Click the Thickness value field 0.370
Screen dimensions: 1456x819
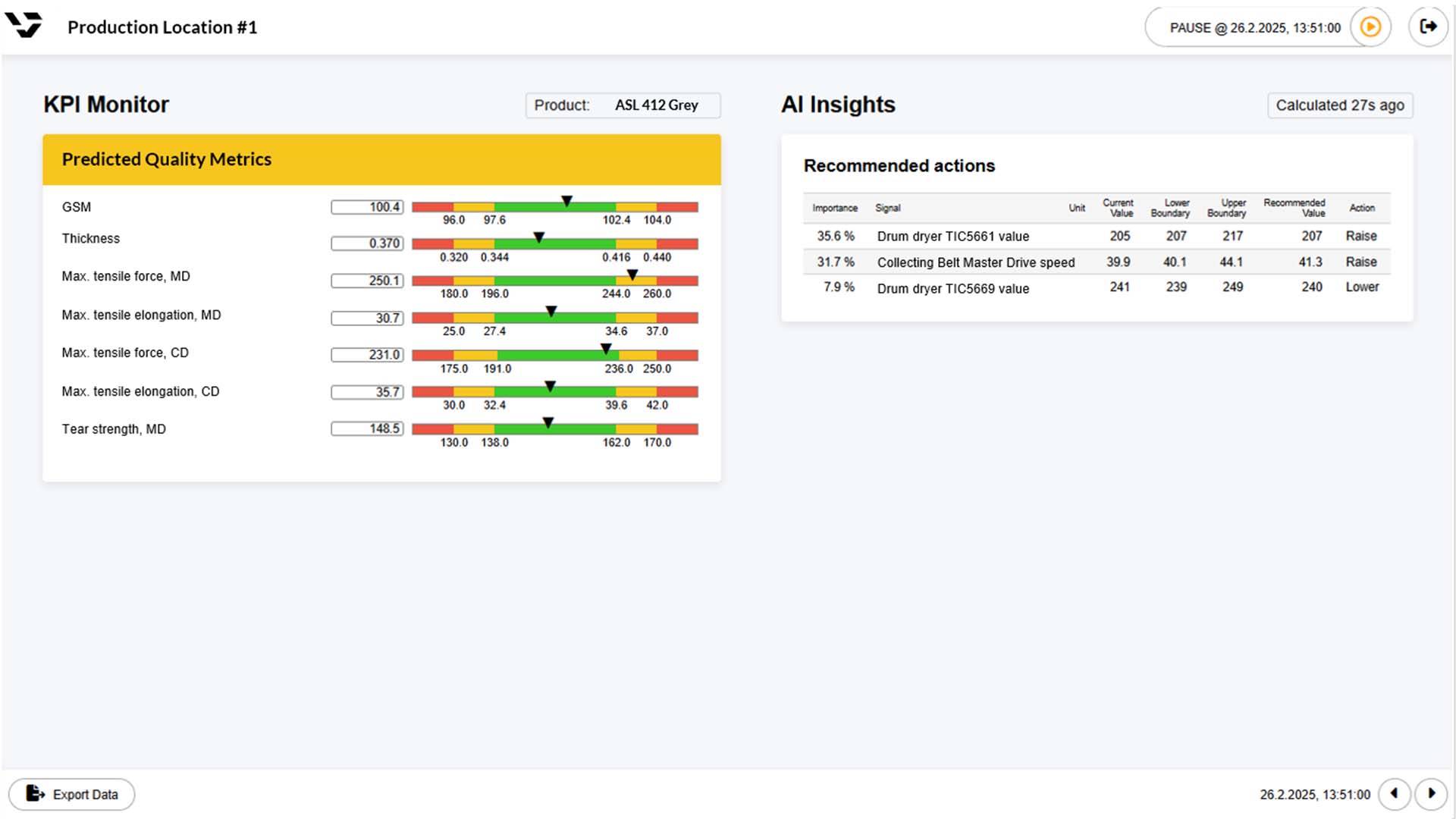click(368, 243)
